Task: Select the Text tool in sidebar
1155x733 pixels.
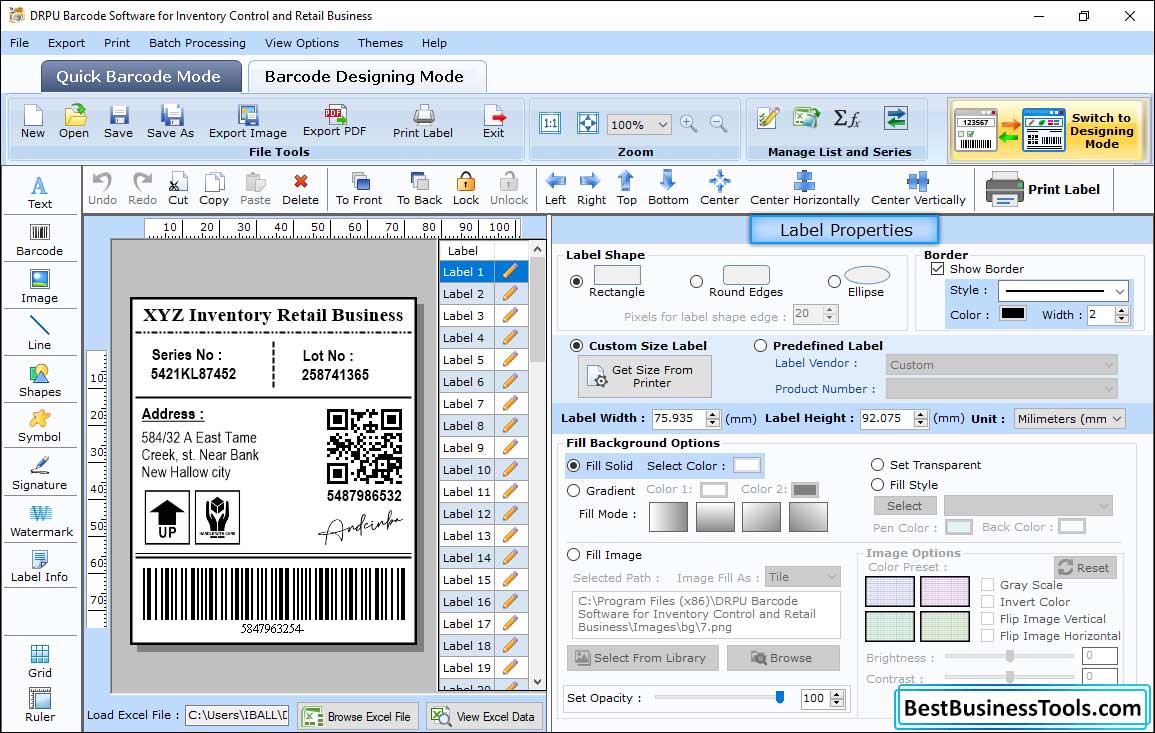Action: point(40,192)
